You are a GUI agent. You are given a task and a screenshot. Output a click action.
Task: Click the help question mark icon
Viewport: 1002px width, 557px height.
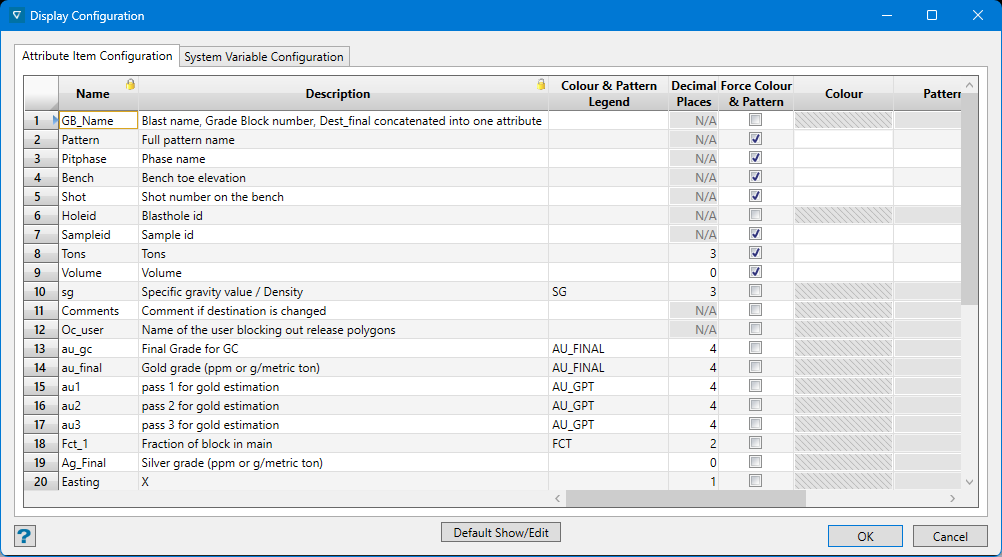coord(25,535)
